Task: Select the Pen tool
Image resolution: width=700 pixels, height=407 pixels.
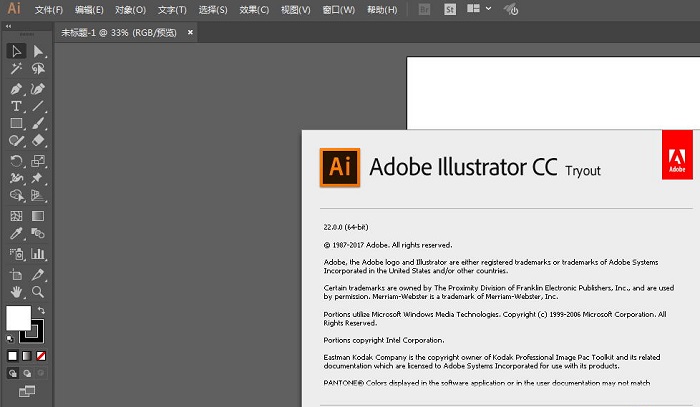Action: pos(17,89)
